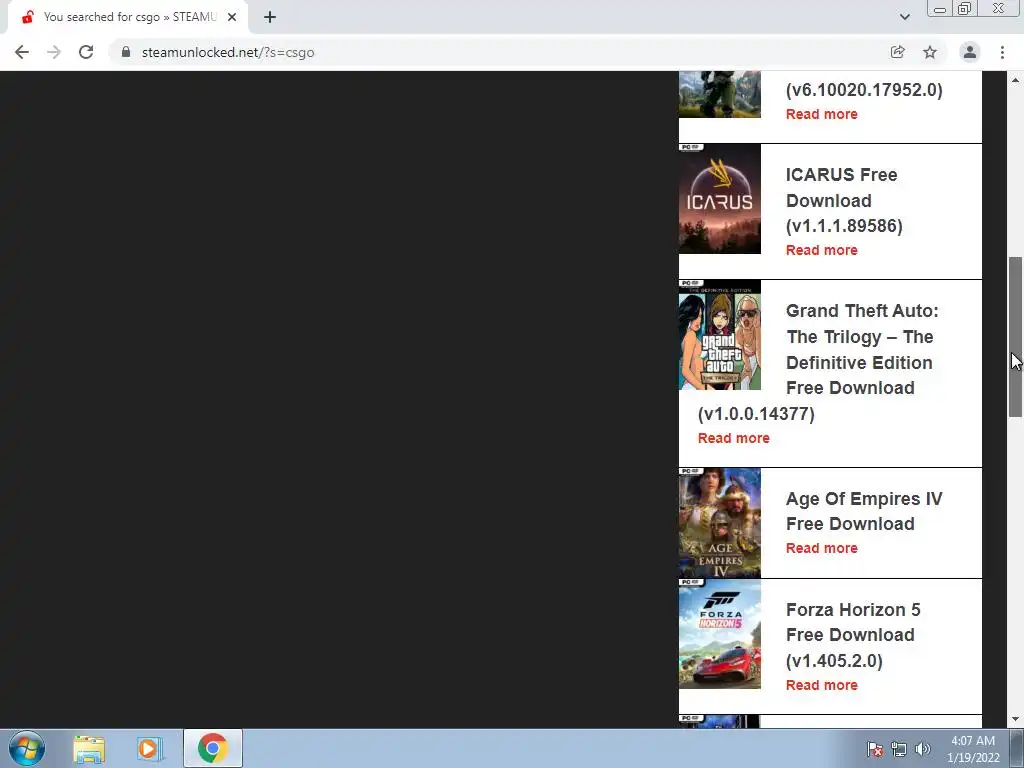This screenshot has width=1024, height=768.
Task: Share this page icon in address bar
Action: 898,52
